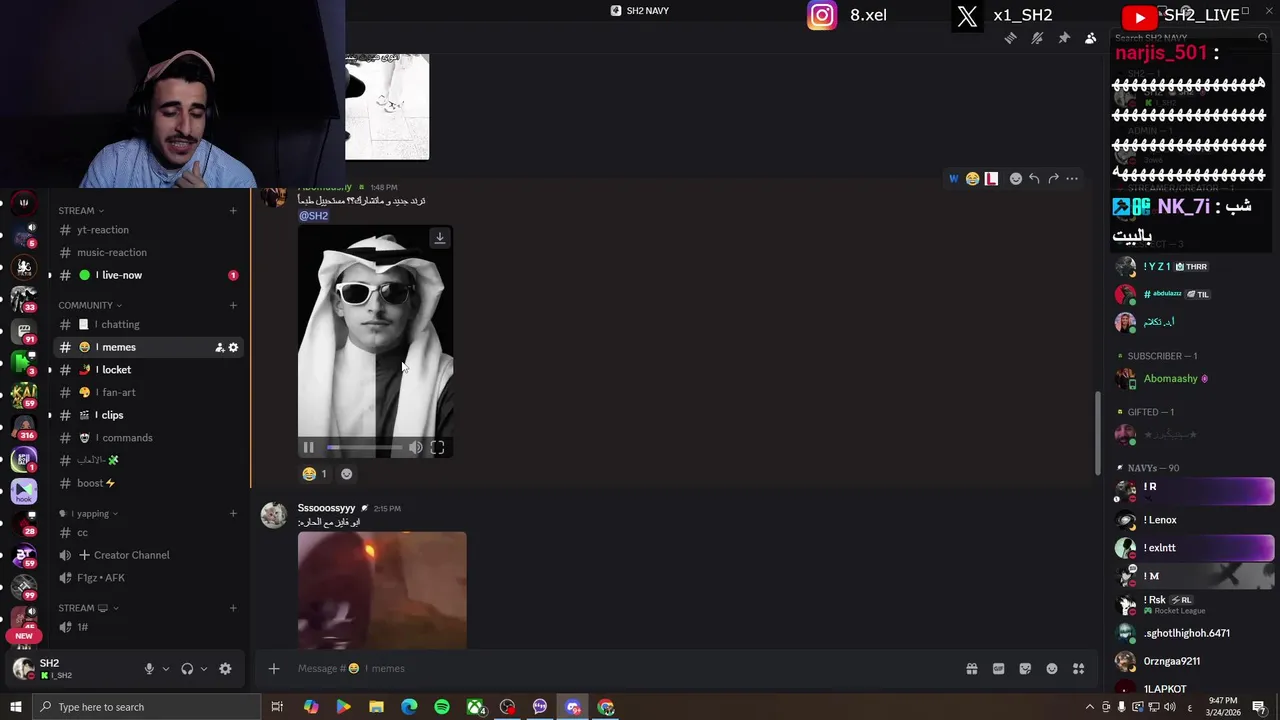
Task: Open the fan-art channel
Action: (x=148, y=393)
